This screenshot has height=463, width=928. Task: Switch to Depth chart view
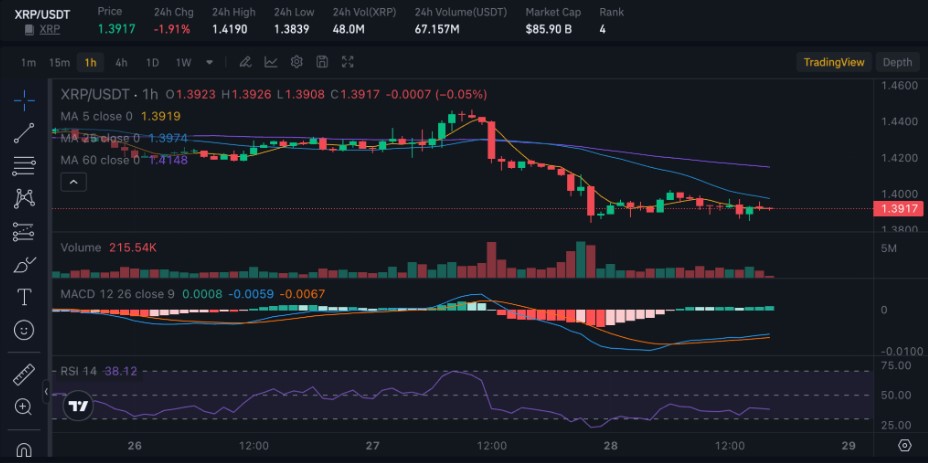coord(897,62)
